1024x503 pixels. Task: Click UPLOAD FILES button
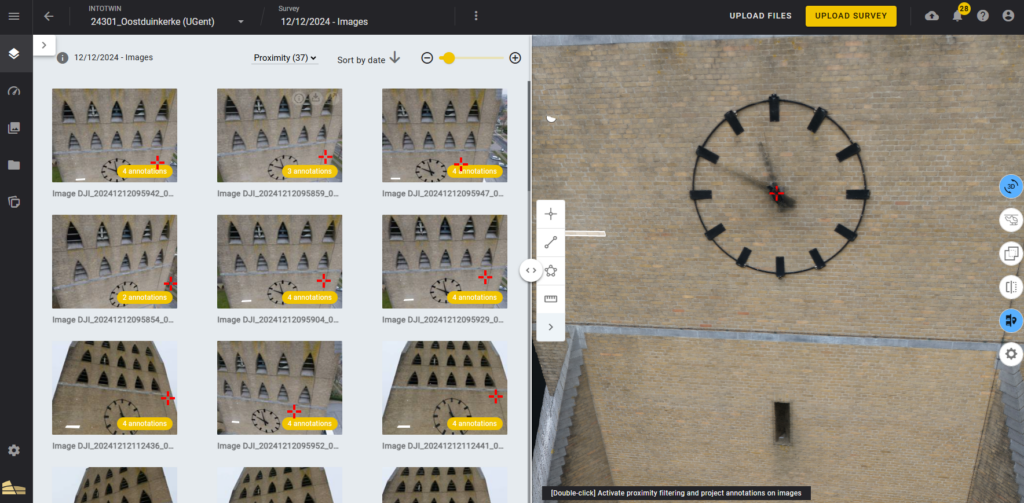(x=760, y=16)
